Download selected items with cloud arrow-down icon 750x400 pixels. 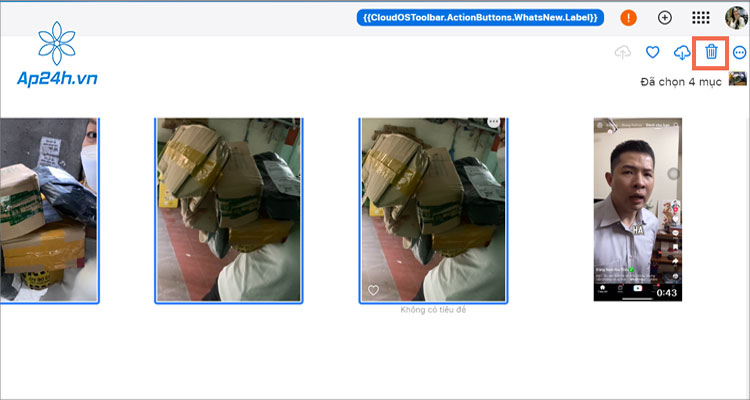pyautogui.click(x=682, y=53)
